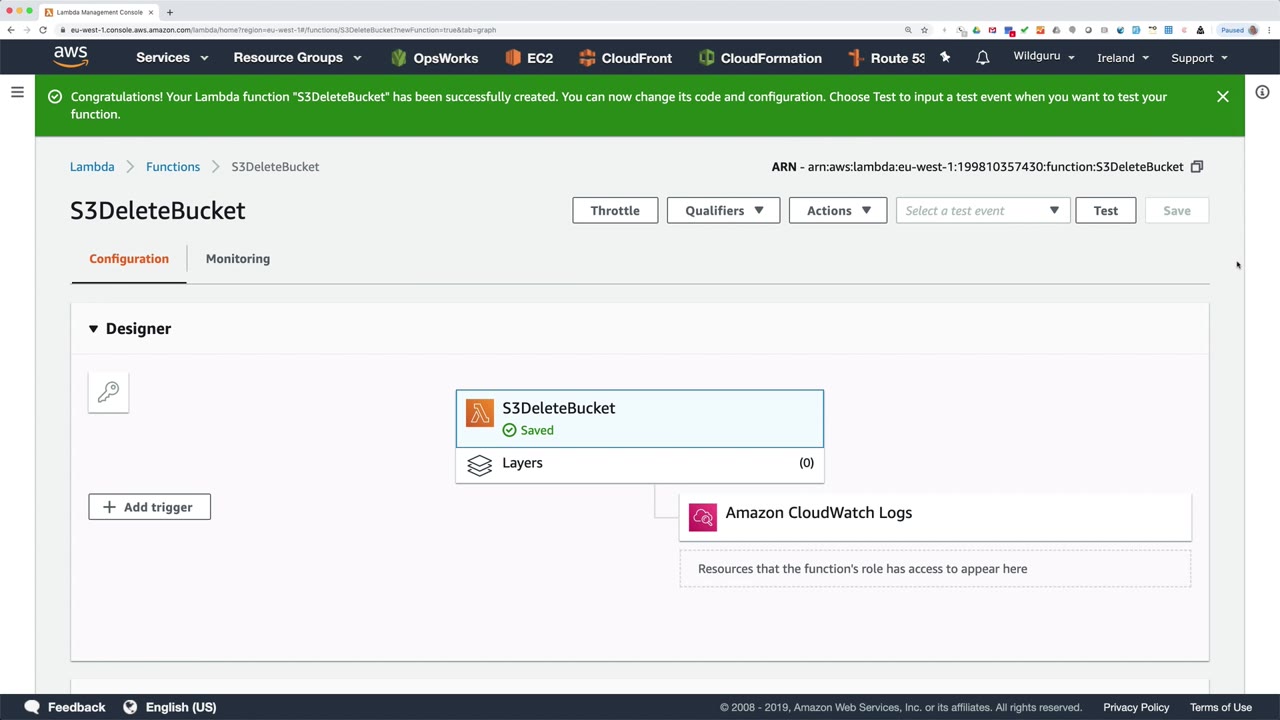
Task: Copy the function ARN with the copy icon
Action: point(1197,167)
